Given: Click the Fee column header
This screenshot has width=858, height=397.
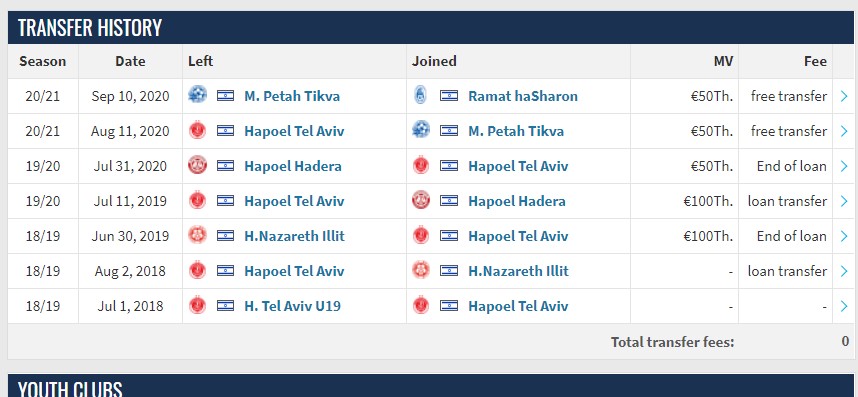Looking at the screenshot, I should tap(815, 61).
